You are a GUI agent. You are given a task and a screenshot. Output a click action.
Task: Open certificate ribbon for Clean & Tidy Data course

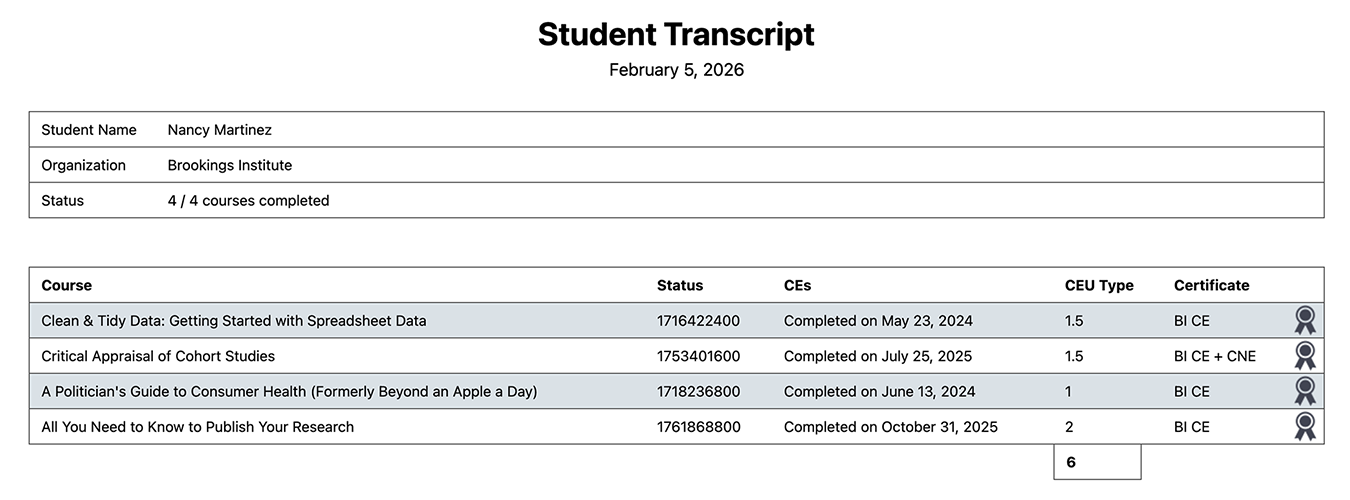pyautogui.click(x=1304, y=321)
